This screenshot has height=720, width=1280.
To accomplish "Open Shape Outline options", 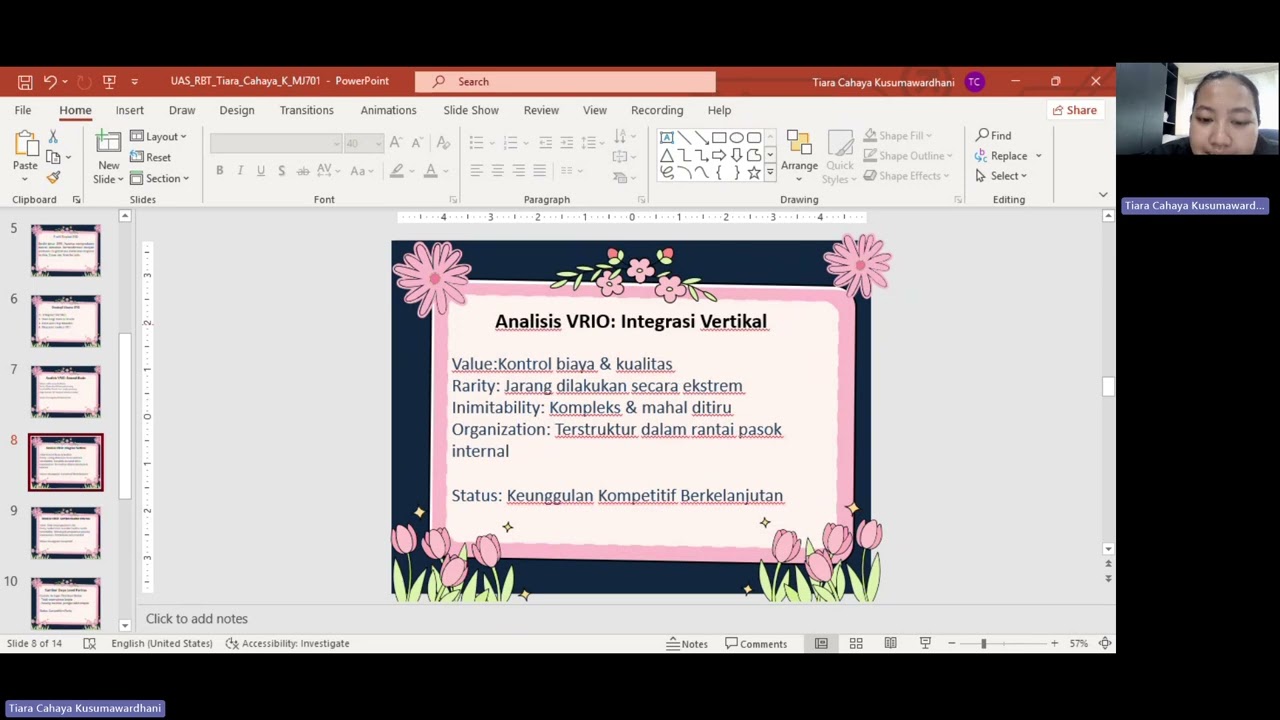I will 908,156.
